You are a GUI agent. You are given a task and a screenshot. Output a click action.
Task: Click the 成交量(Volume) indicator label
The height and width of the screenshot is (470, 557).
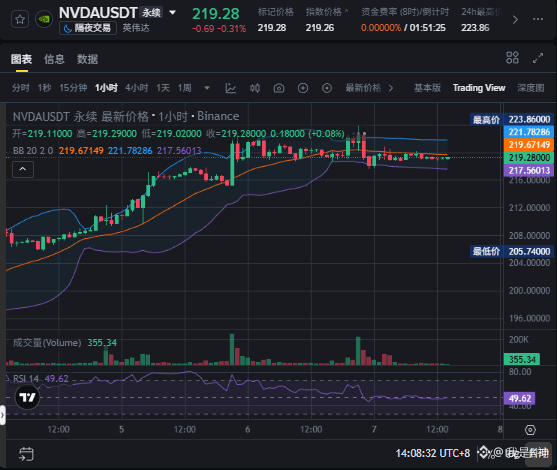[47, 343]
